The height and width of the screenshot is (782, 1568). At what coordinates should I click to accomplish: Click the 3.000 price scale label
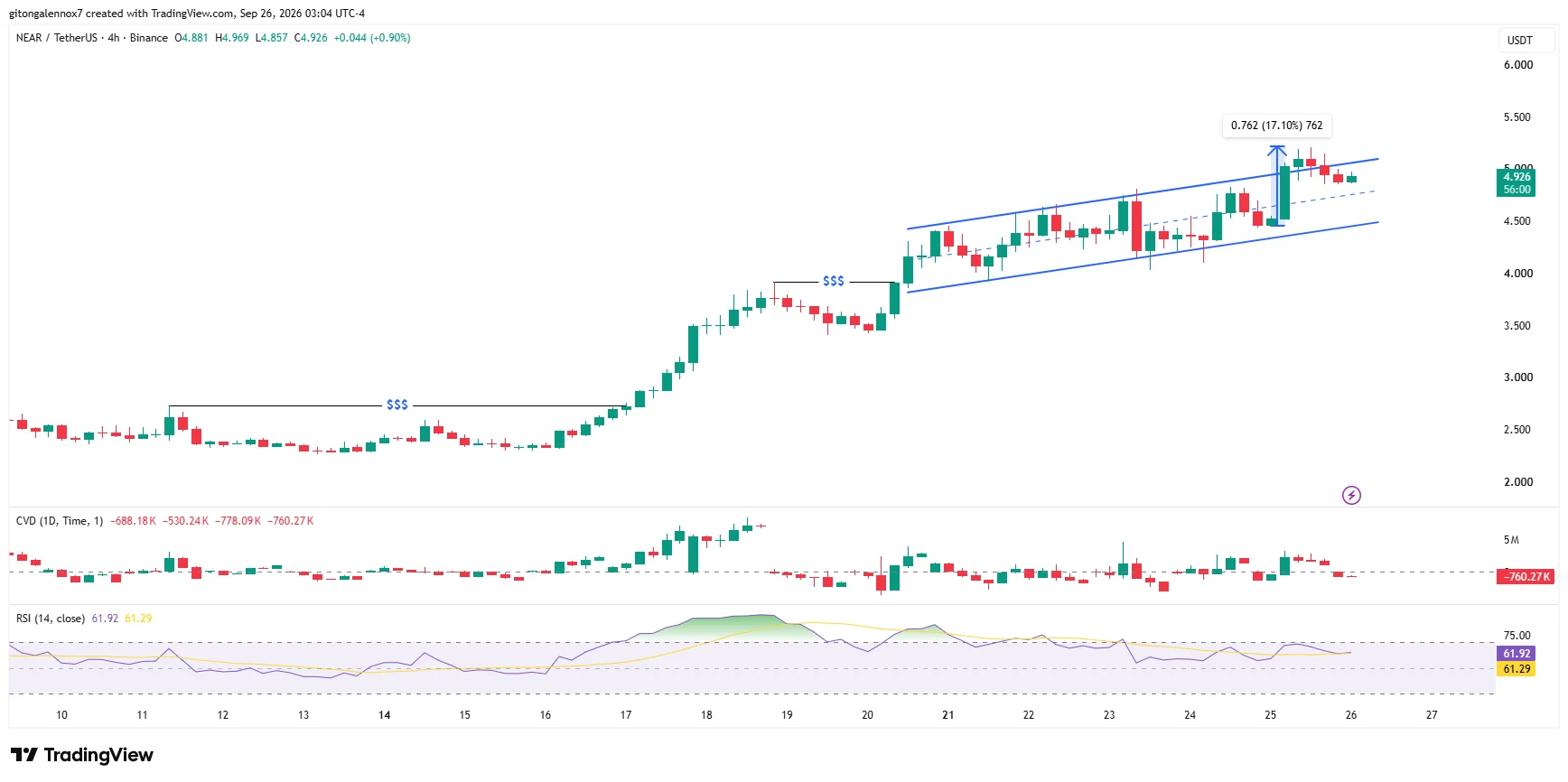(1518, 377)
